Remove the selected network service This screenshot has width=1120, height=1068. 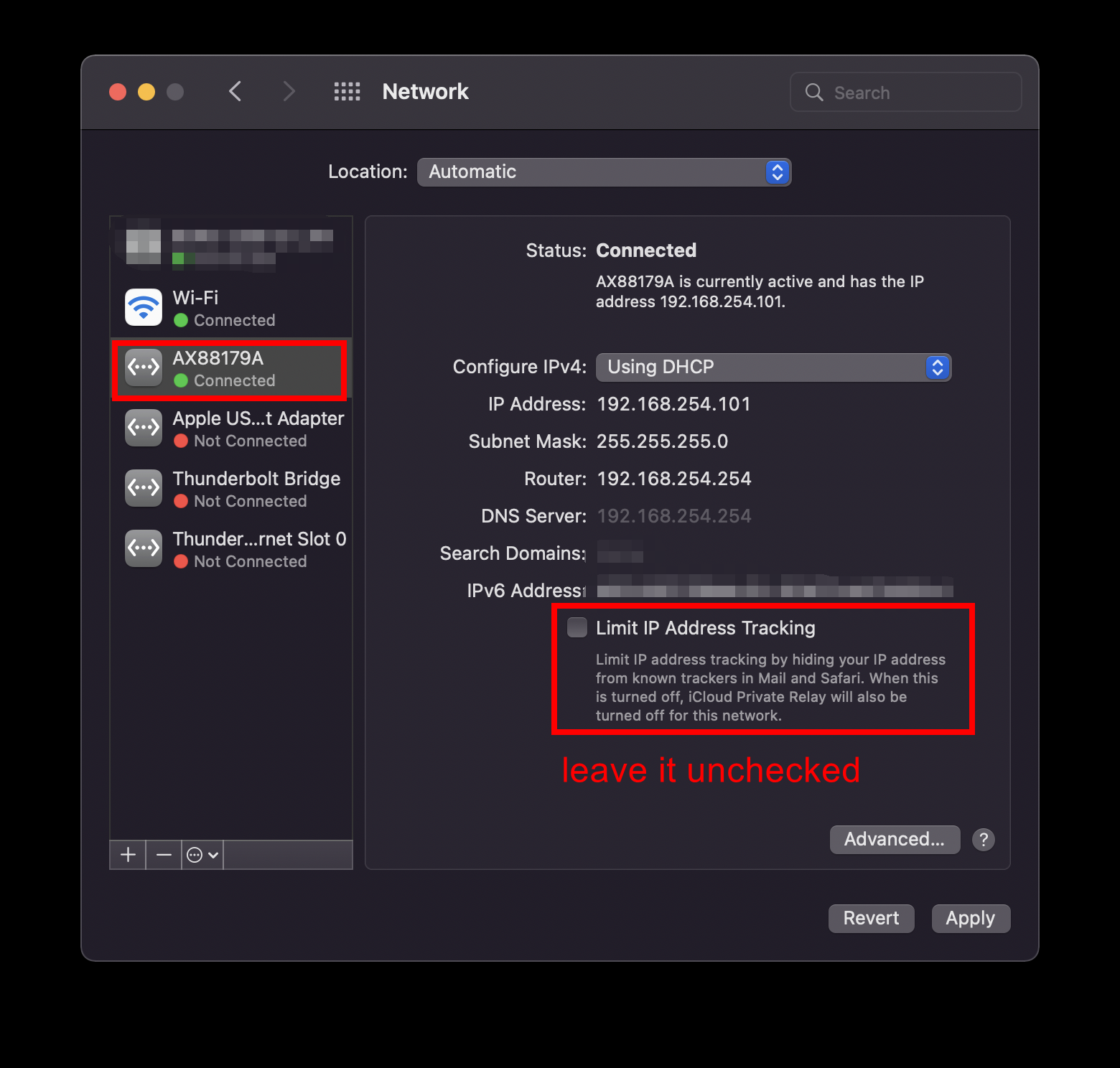tap(164, 855)
